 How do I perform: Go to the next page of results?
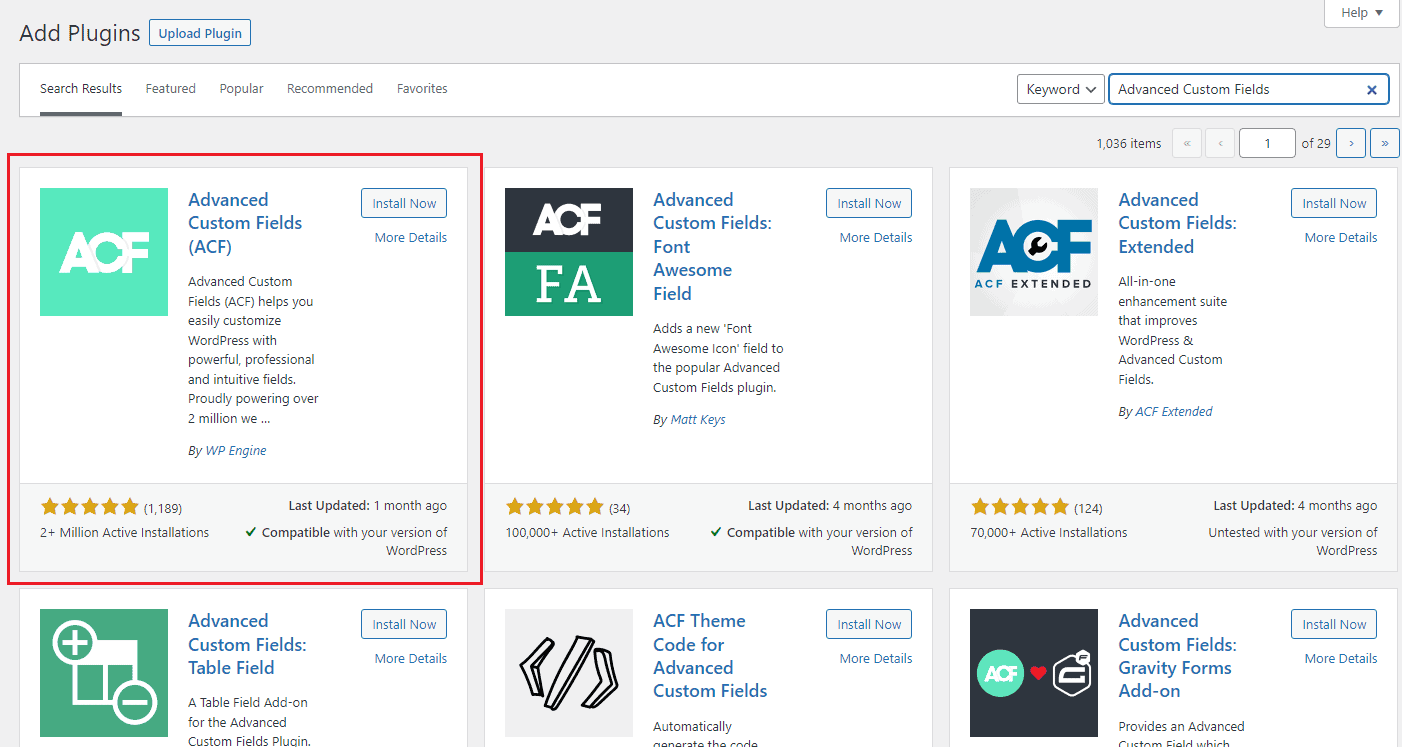(x=1351, y=143)
